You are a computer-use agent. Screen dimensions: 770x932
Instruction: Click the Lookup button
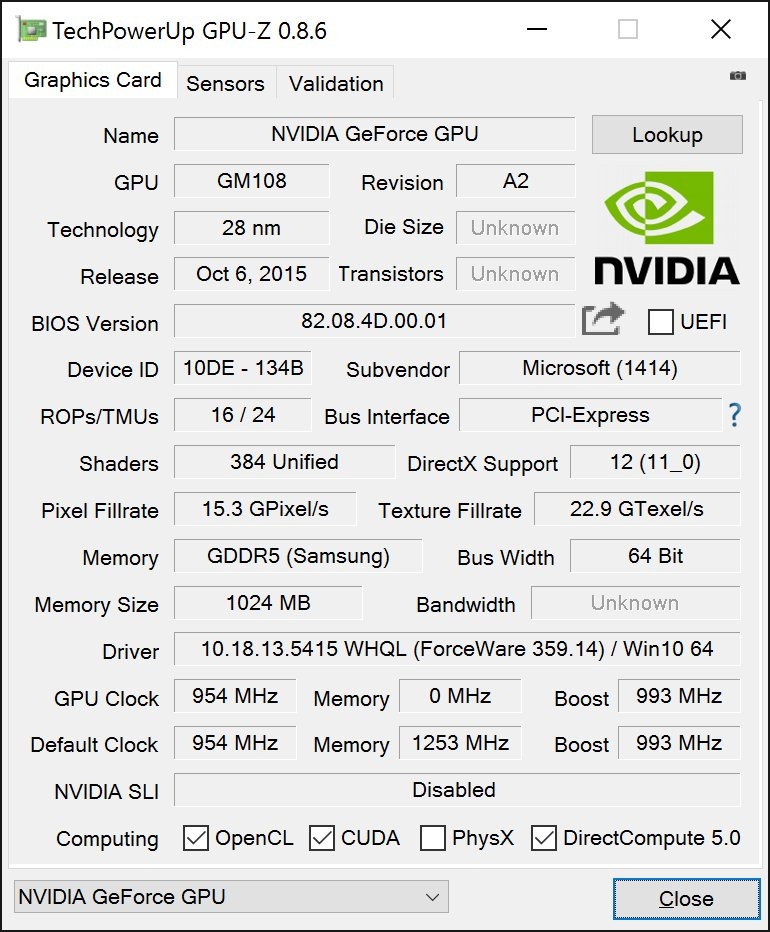667,135
